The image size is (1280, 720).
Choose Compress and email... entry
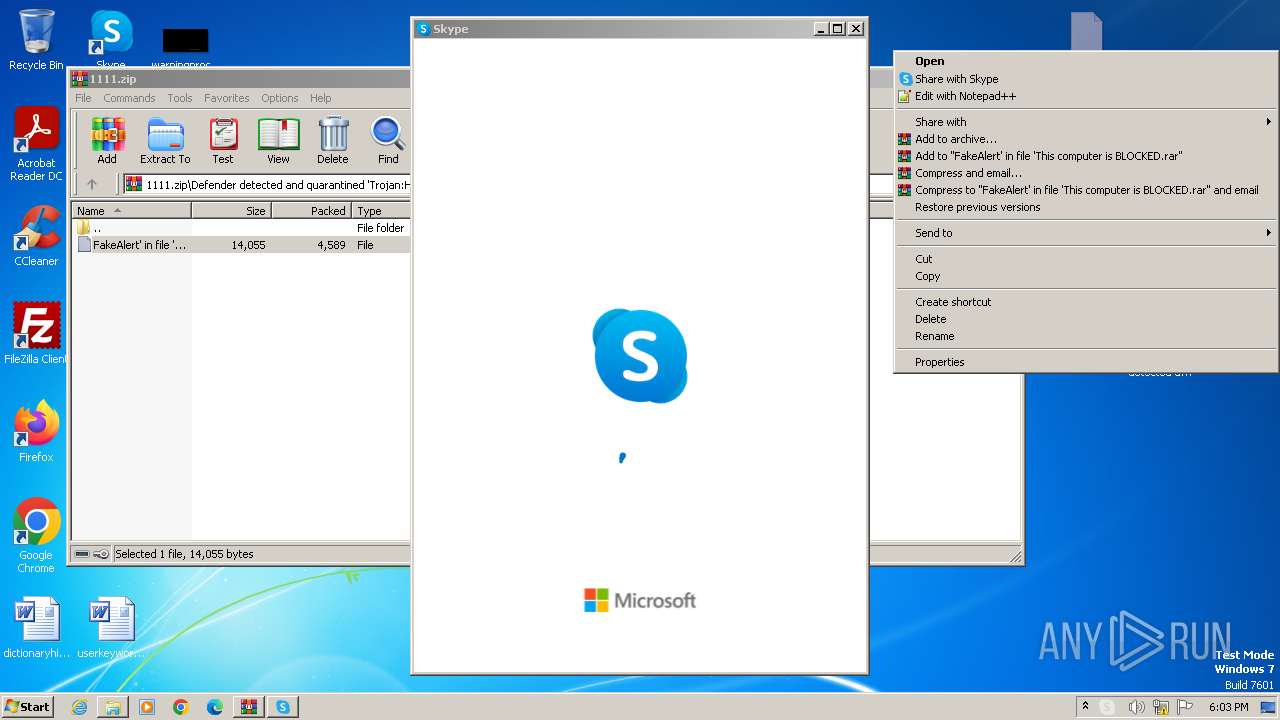pyautogui.click(x=1086, y=173)
